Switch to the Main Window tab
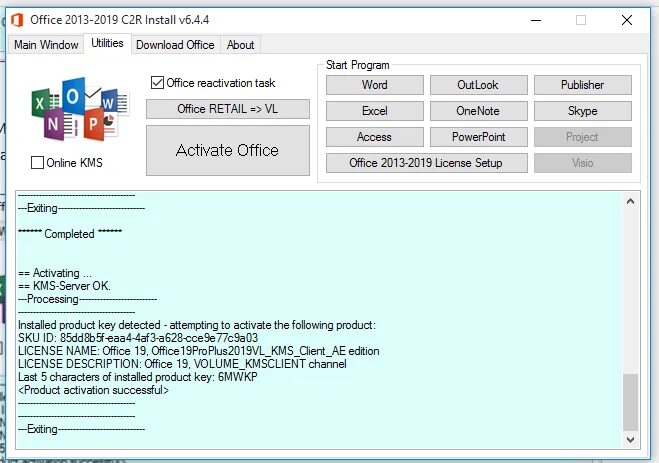Screen dimensions: 659x463 pyautogui.click(x=46, y=45)
